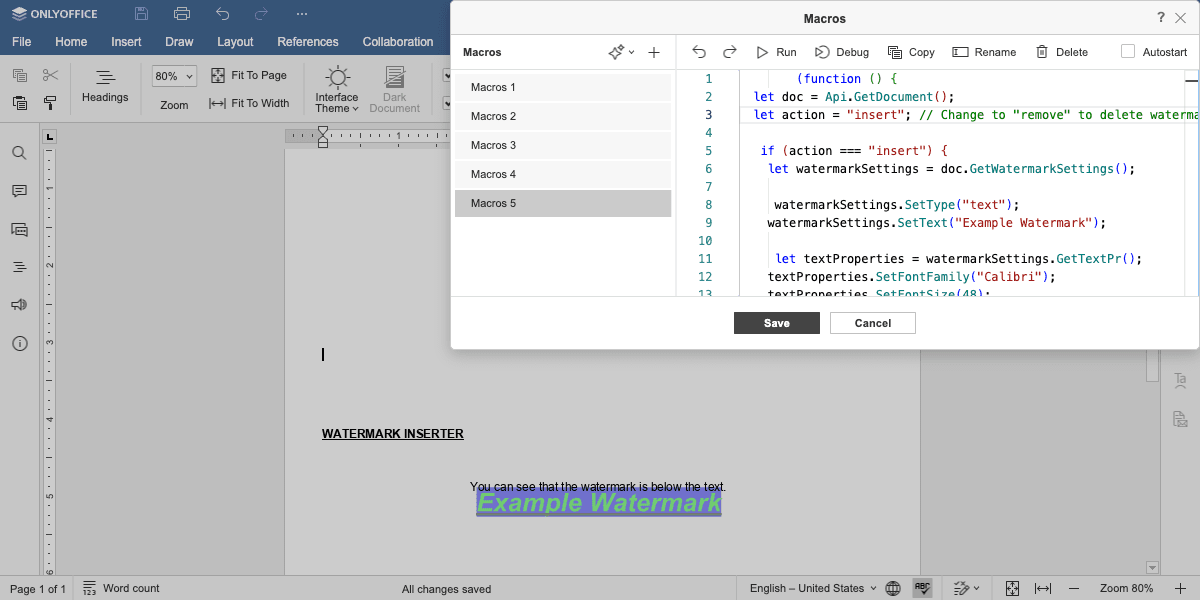Click Fit To Page in the ribbon
Viewport: 1200px width, 600px height.
[x=248, y=76]
